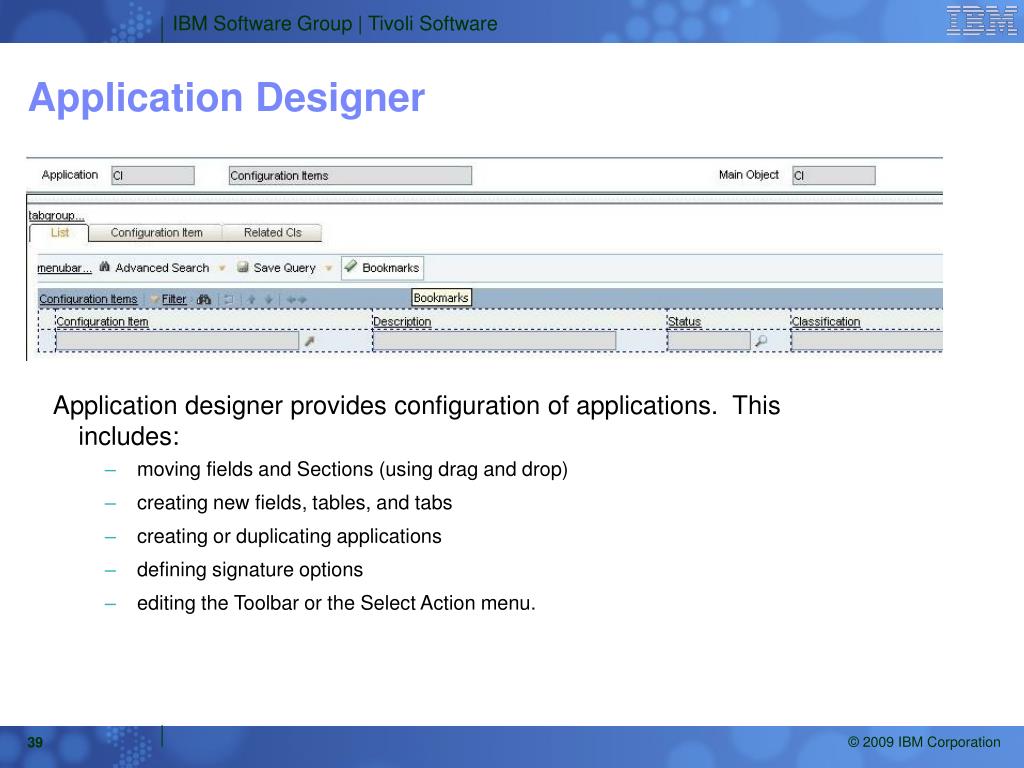Screen dimensions: 1024x768
Task: Click the Status column header
Action: 684,321
